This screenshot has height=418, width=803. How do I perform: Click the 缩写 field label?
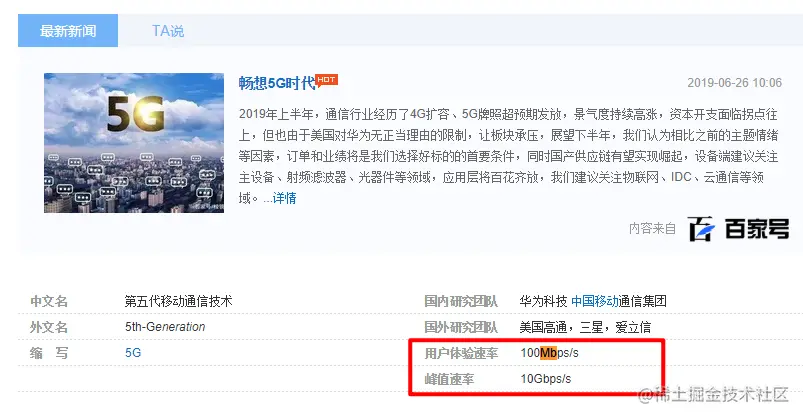pos(49,353)
